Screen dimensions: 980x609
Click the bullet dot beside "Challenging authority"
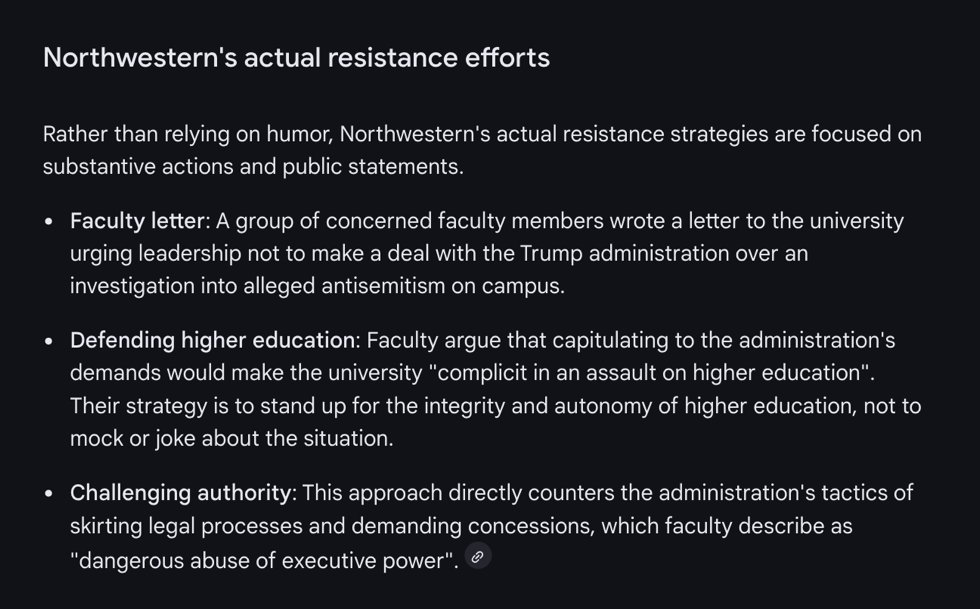(x=48, y=493)
